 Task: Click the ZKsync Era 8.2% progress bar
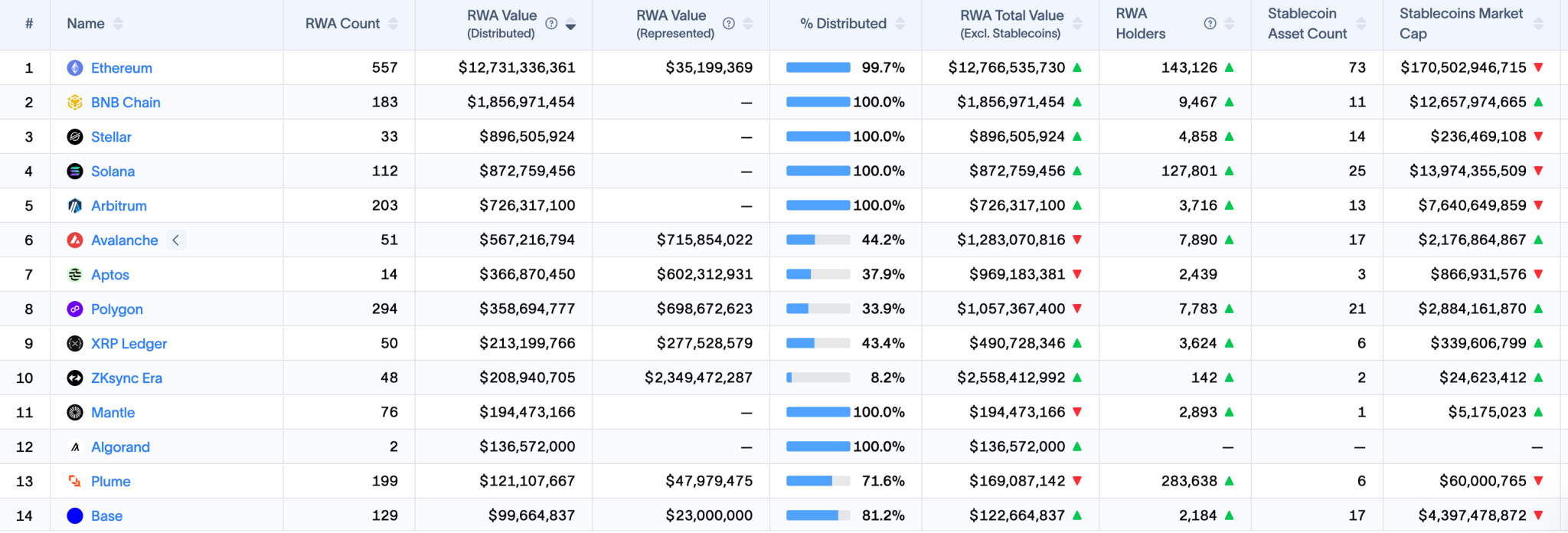pyautogui.click(x=818, y=378)
